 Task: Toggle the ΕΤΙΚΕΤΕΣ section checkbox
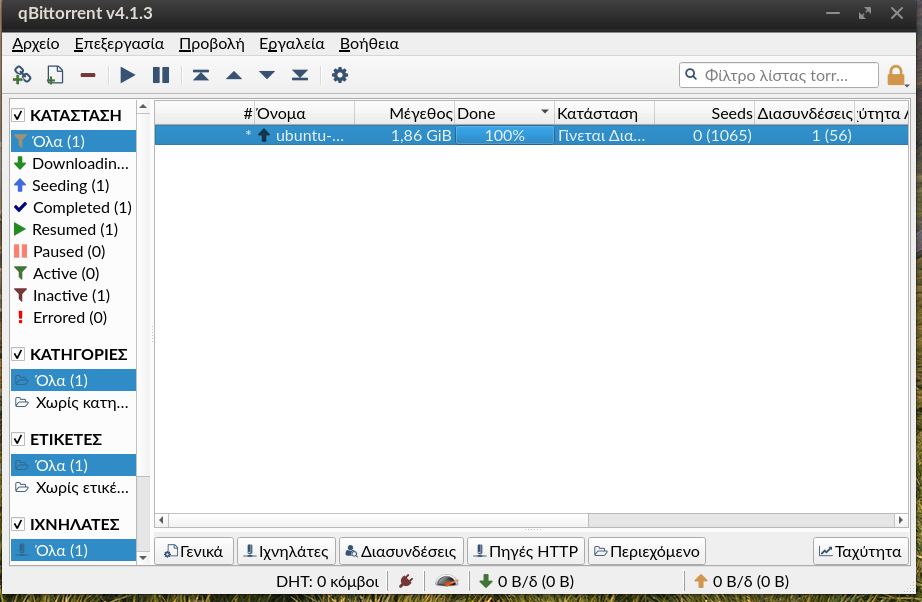18,439
